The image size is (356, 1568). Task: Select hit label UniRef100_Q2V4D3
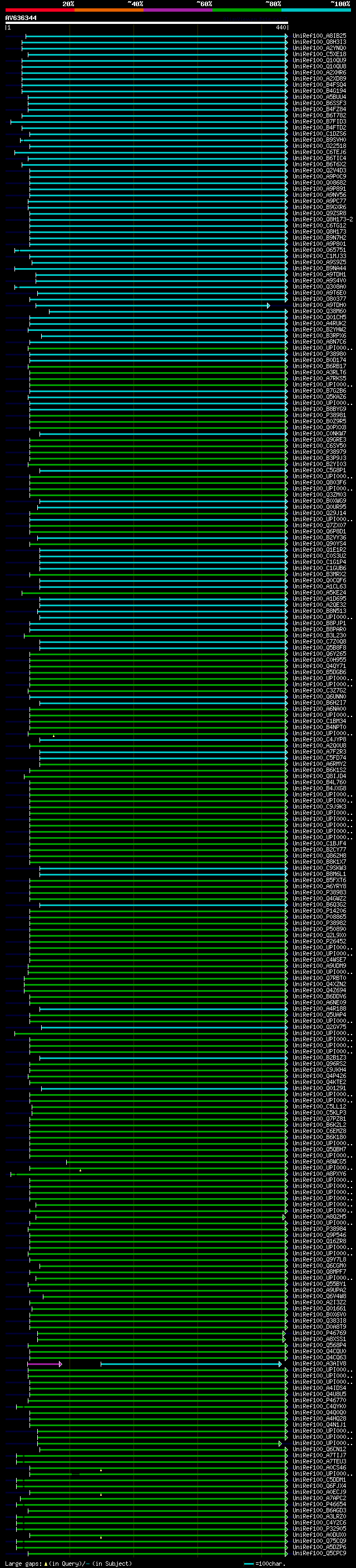click(319, 170)
